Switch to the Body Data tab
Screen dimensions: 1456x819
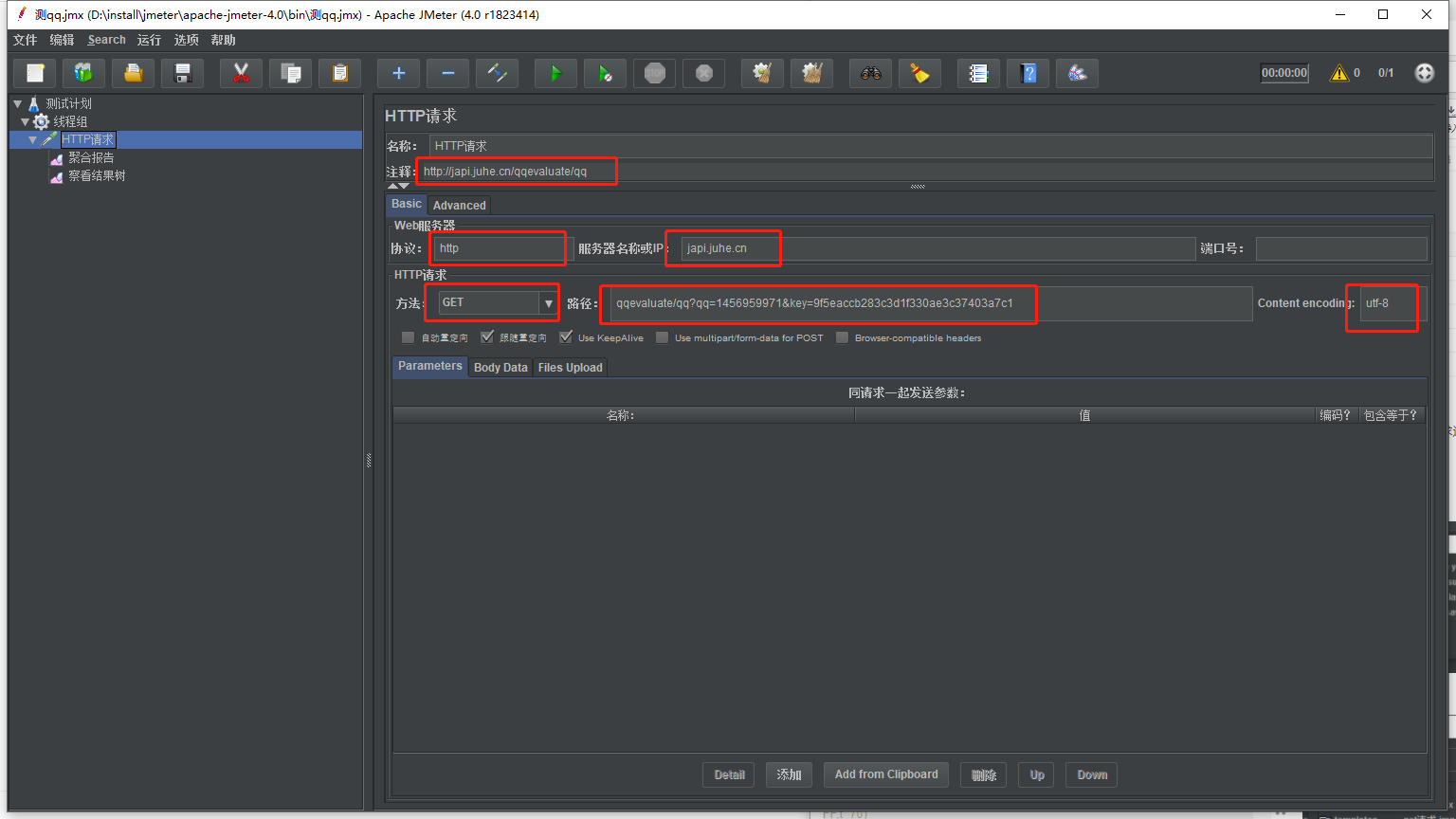(x=500, y=368)
